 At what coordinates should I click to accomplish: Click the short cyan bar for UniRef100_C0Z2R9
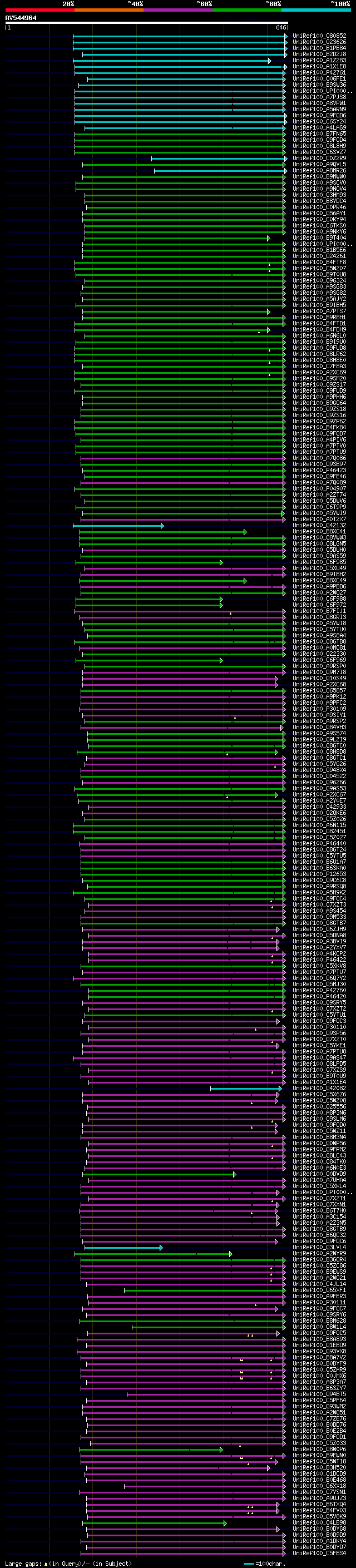point(219,159)
